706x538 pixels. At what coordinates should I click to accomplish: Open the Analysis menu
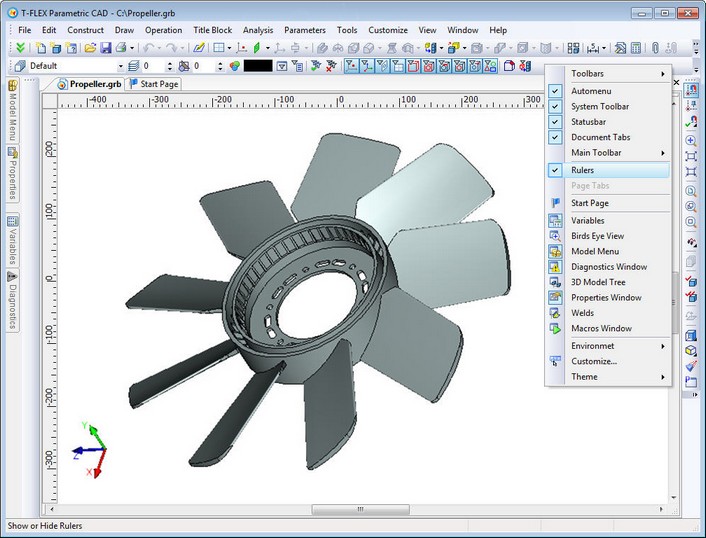click(x=257, y=30)
